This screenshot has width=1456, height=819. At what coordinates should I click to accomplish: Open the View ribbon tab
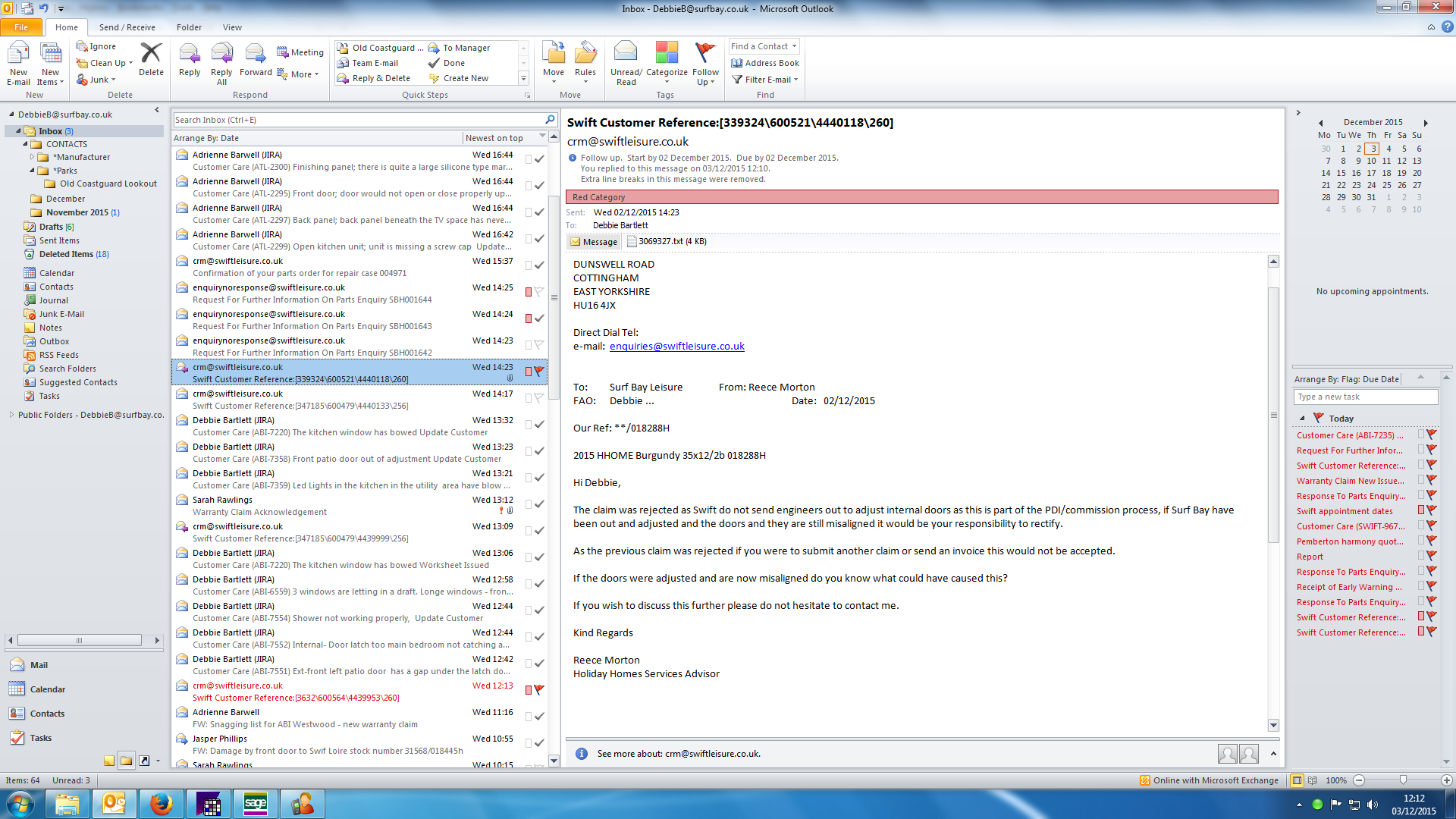pyautogui.click(x=232, y=27)
